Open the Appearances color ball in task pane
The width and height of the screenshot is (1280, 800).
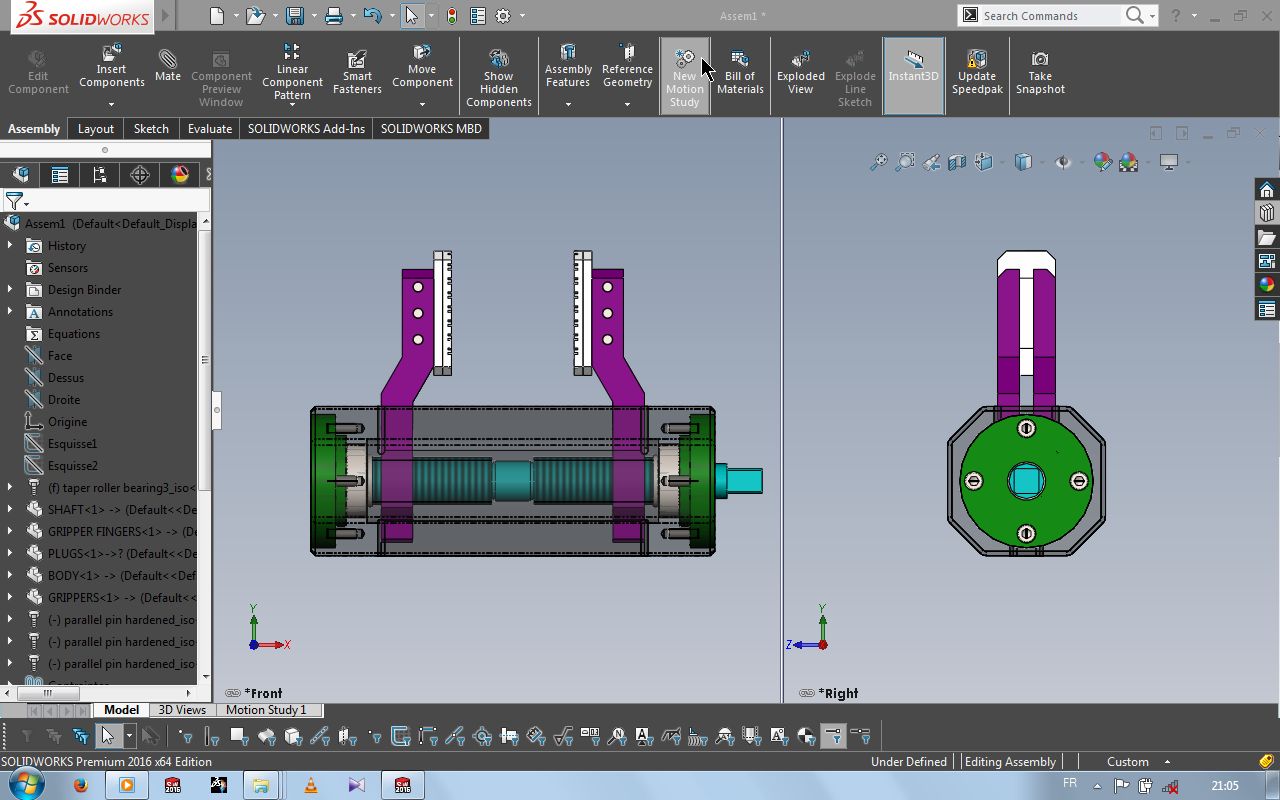pyautogui.click(x=1267, y=284)
